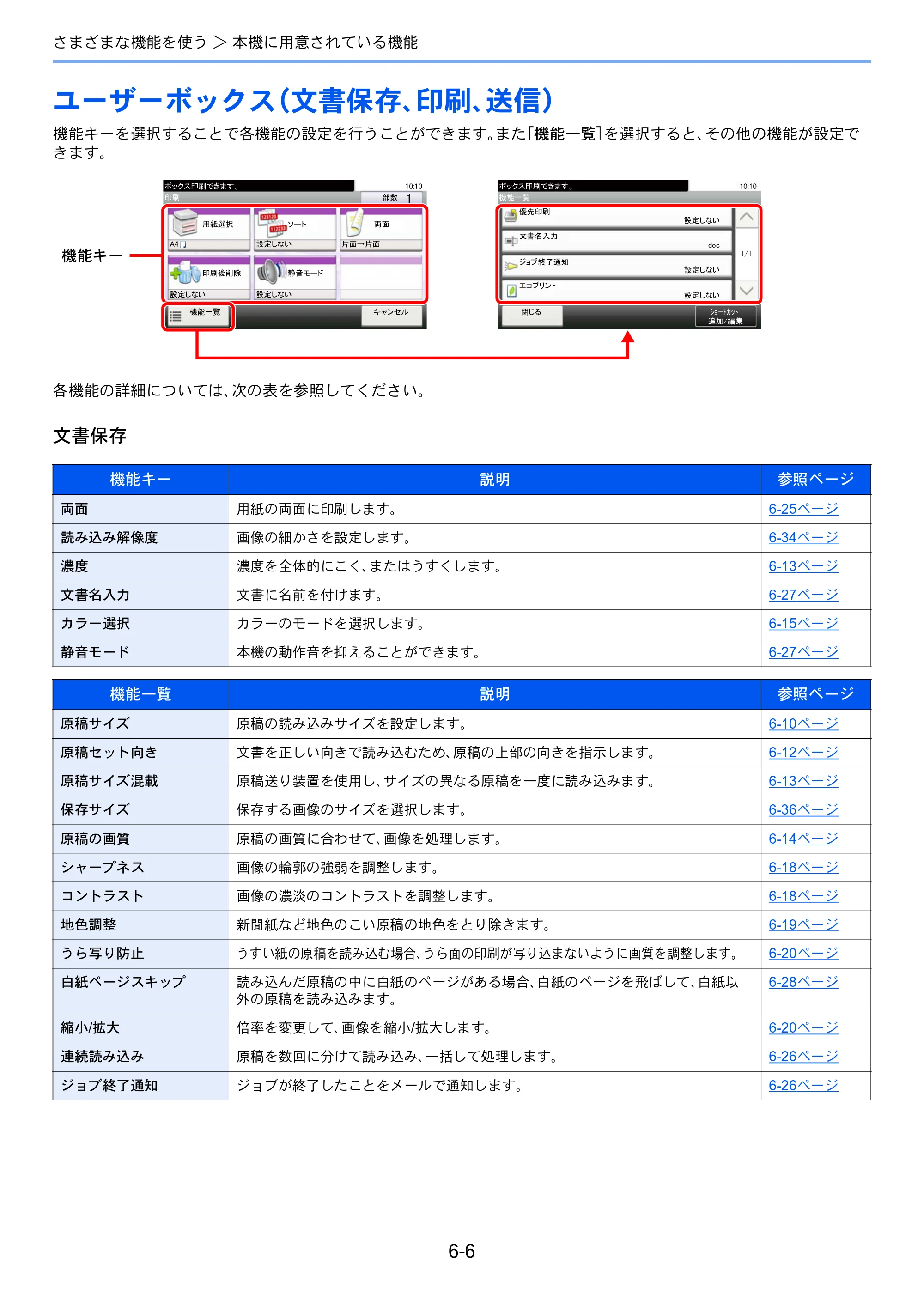Open 6-18ページ link for シャープネス

[x=803, y=868]
